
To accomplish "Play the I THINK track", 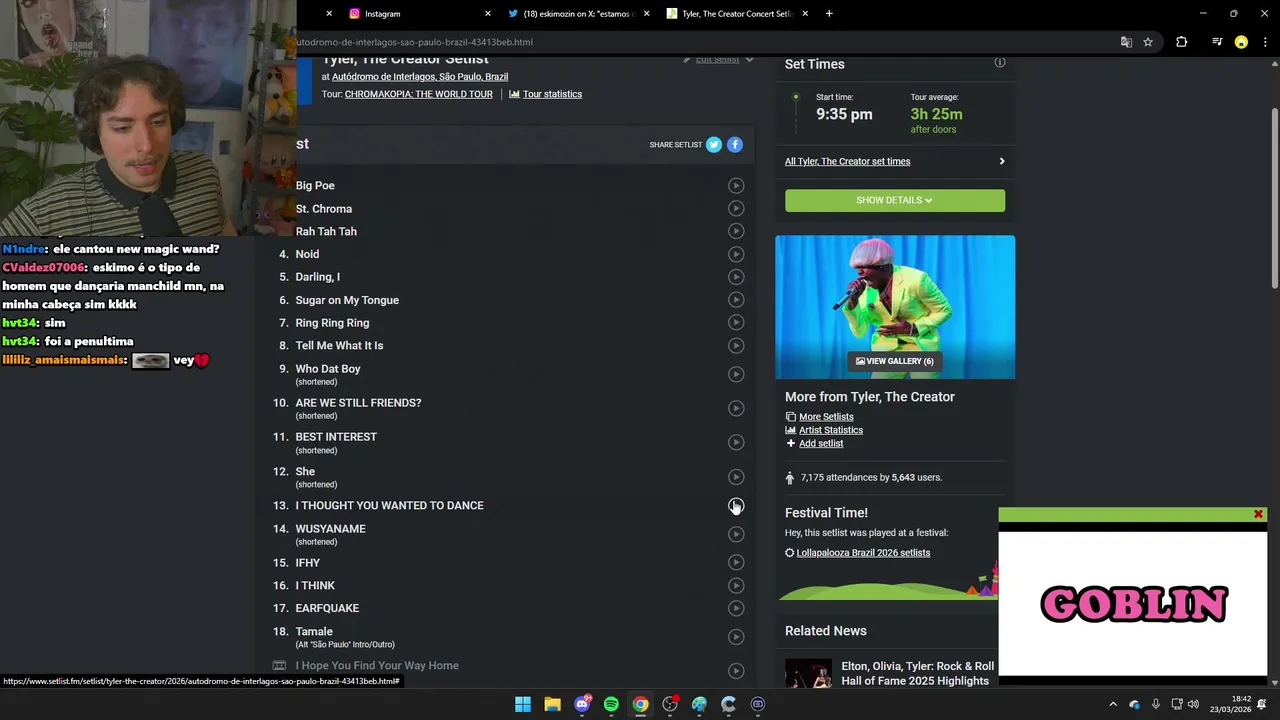I will tap(736, 585).
